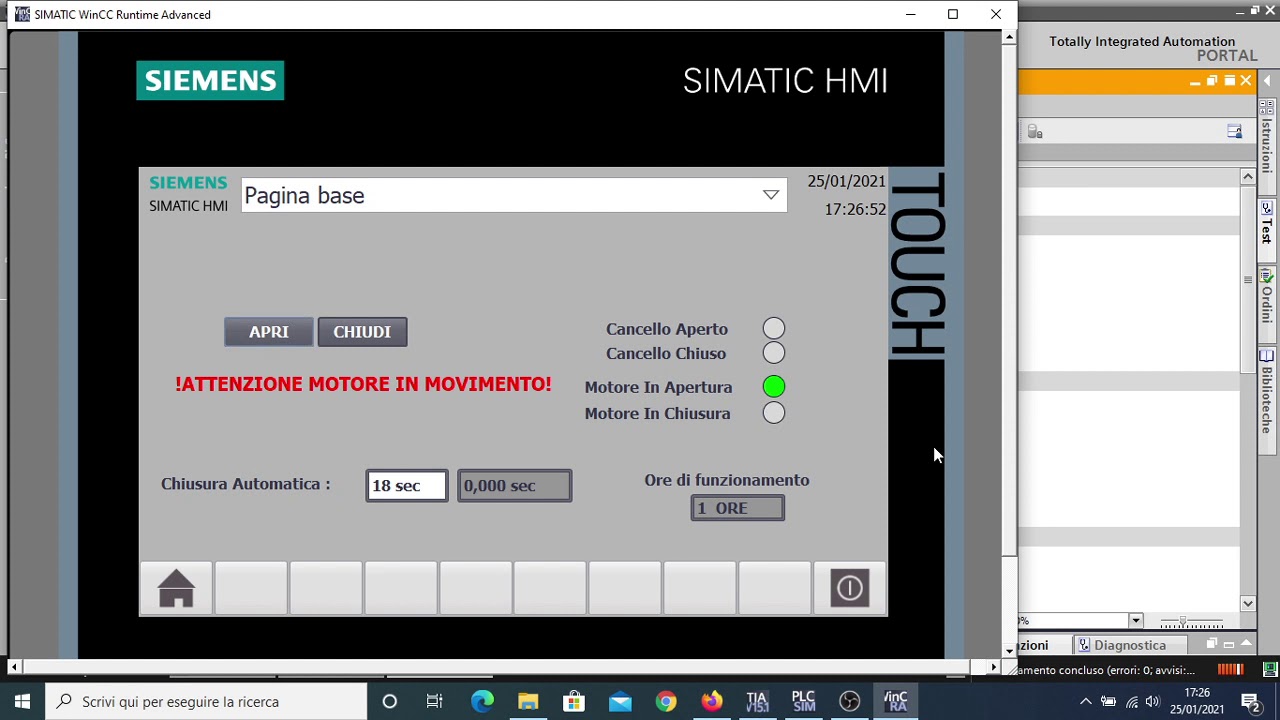Open File Explorer from the taskbar
This screenshot has width=1280, height=720.
528,702
